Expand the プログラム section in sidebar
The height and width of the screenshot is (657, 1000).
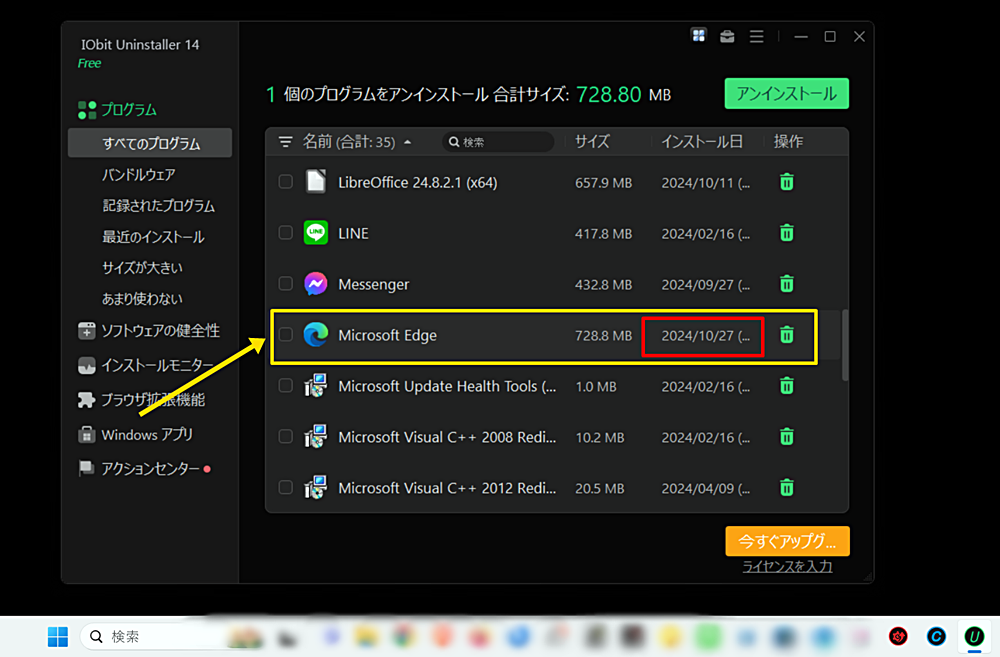click(x=117, y=110)
